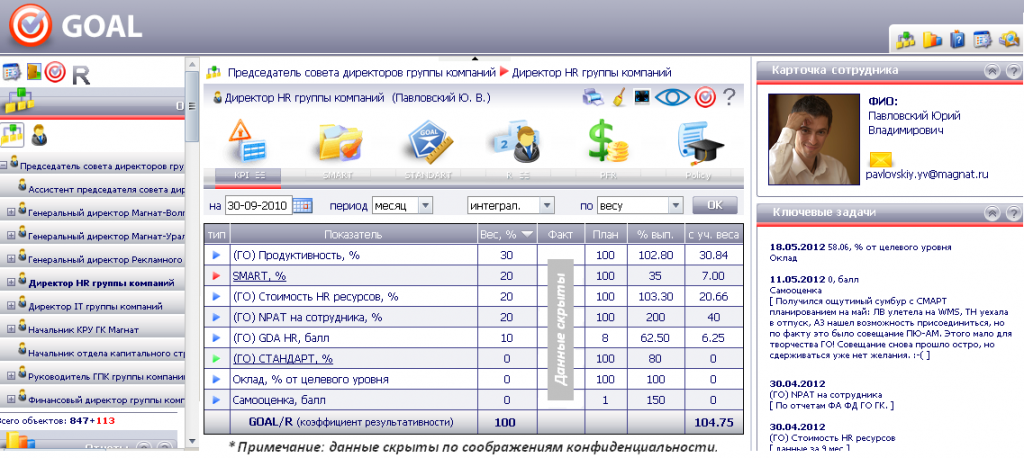
Task: Switch to the SMART tab
Action: tap(338, 175)
